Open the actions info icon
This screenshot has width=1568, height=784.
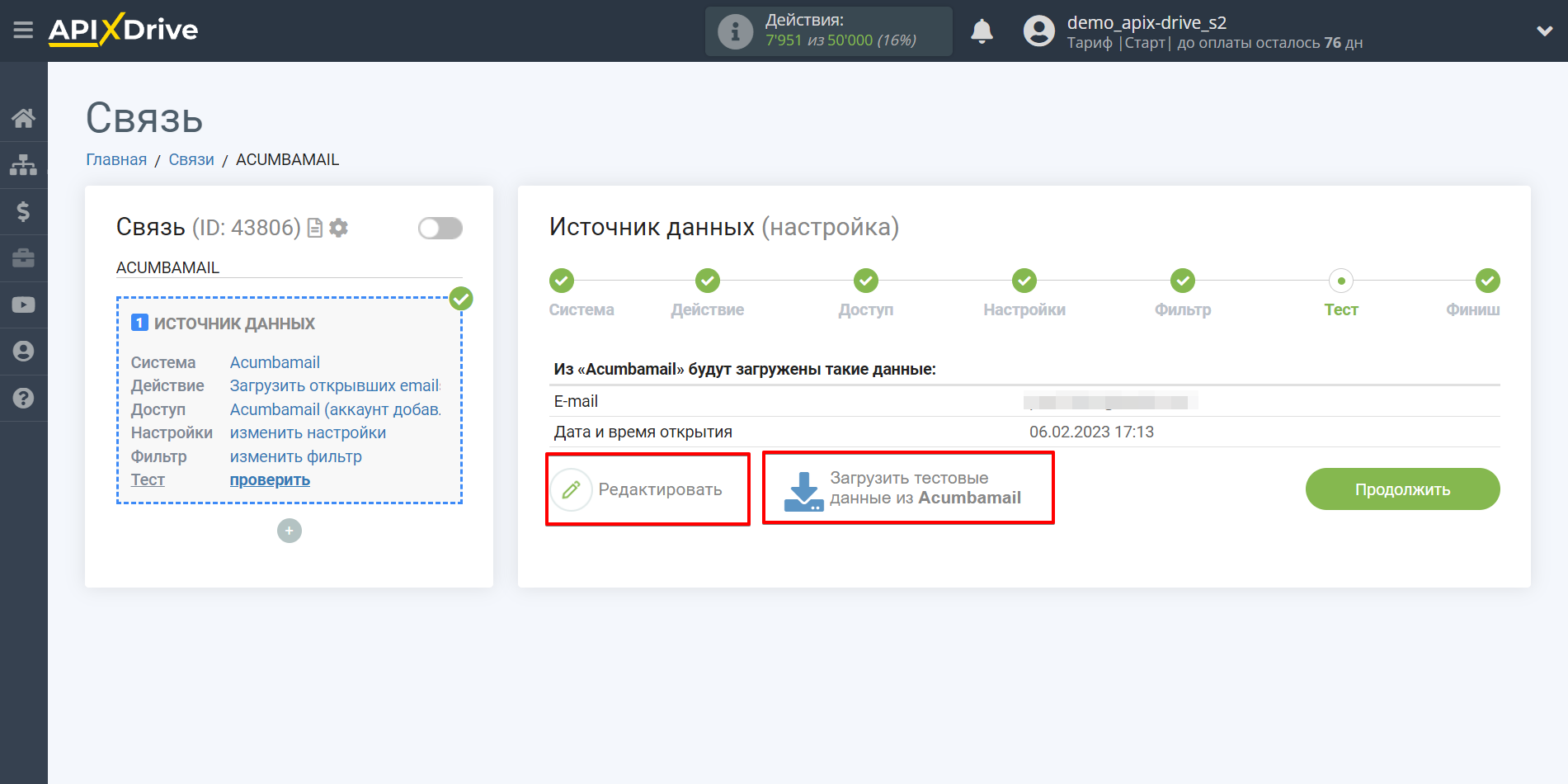tap(735, 31)
